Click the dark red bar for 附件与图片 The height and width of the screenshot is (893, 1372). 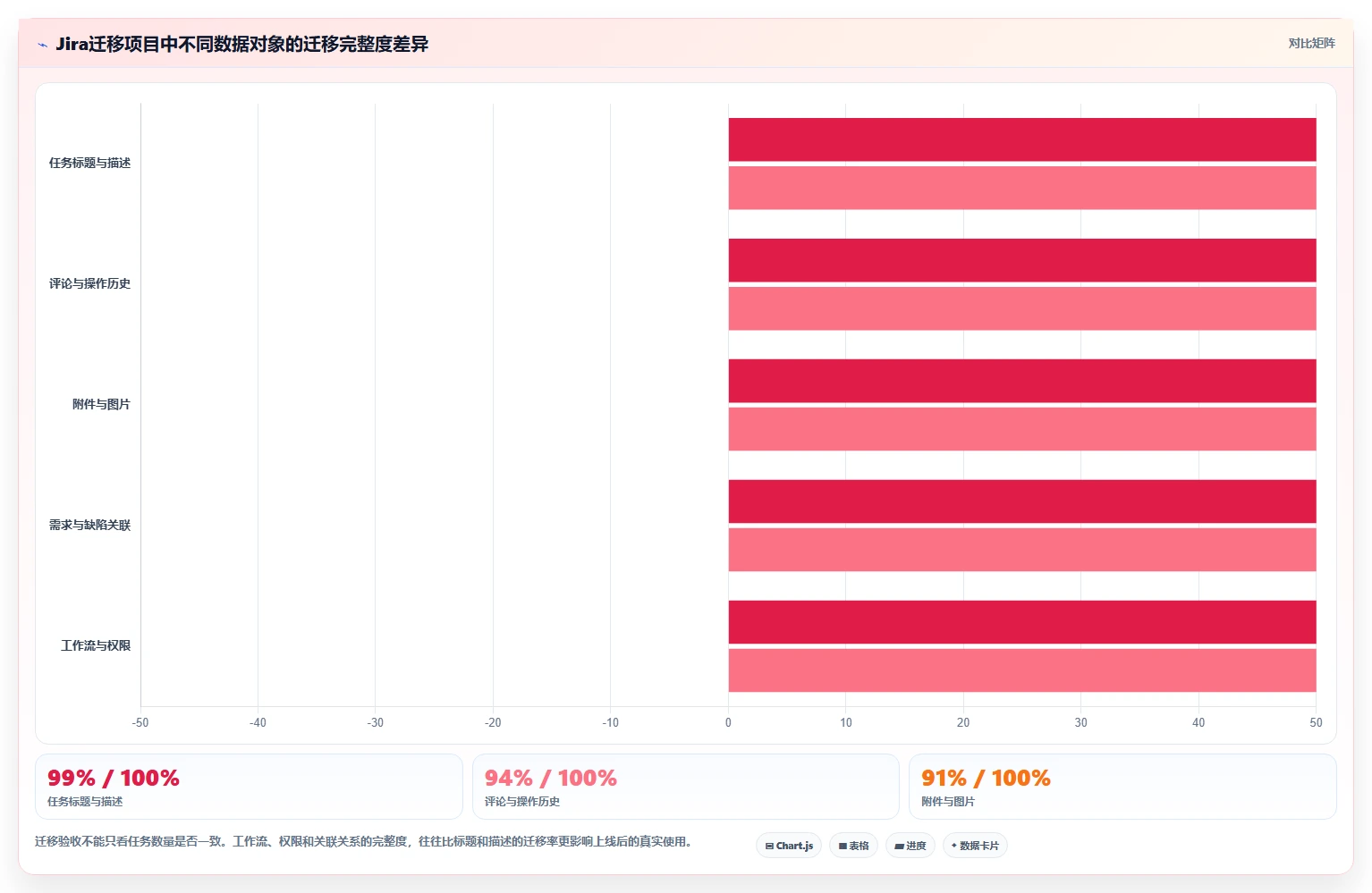coord(1022,381)
